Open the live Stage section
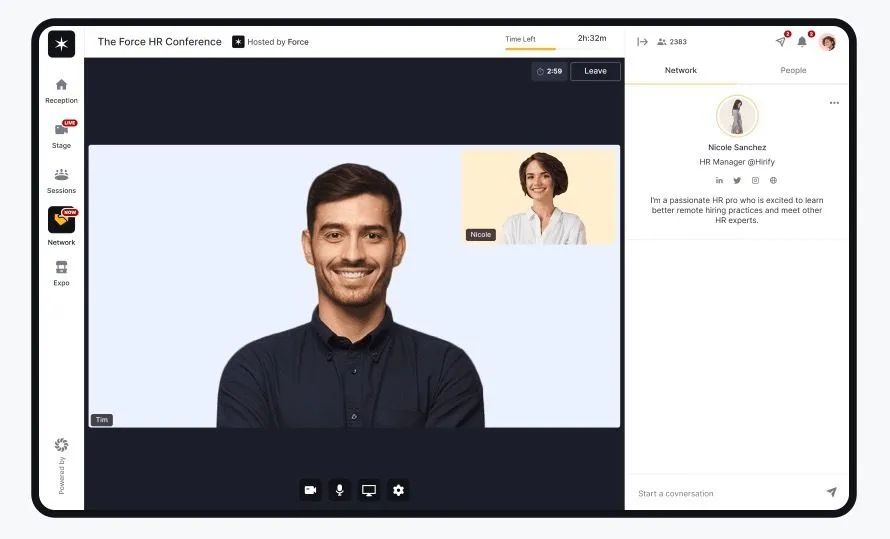890x539 pixels. [61, 135]
